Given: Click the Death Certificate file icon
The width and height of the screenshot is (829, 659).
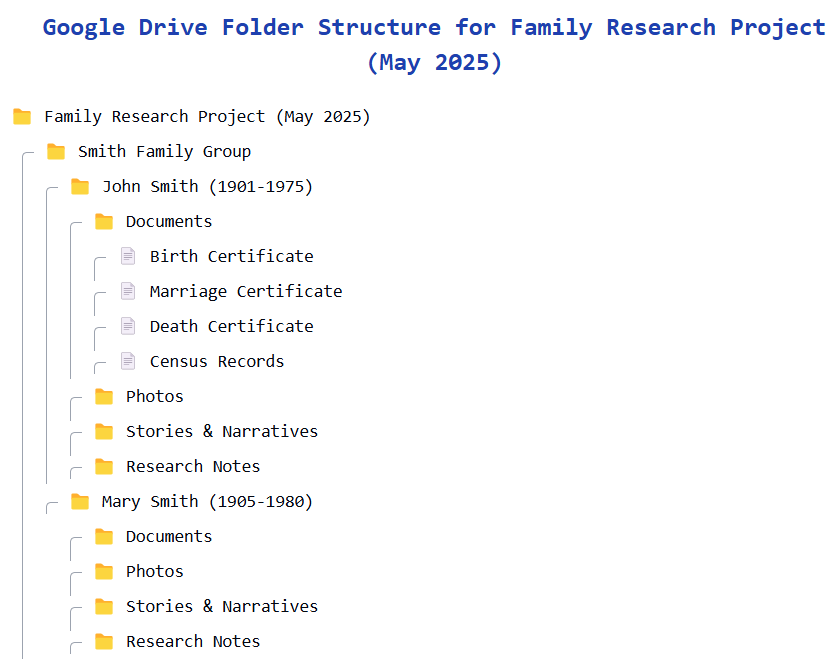Looking at the screenshot, I should tap(128, 326).
